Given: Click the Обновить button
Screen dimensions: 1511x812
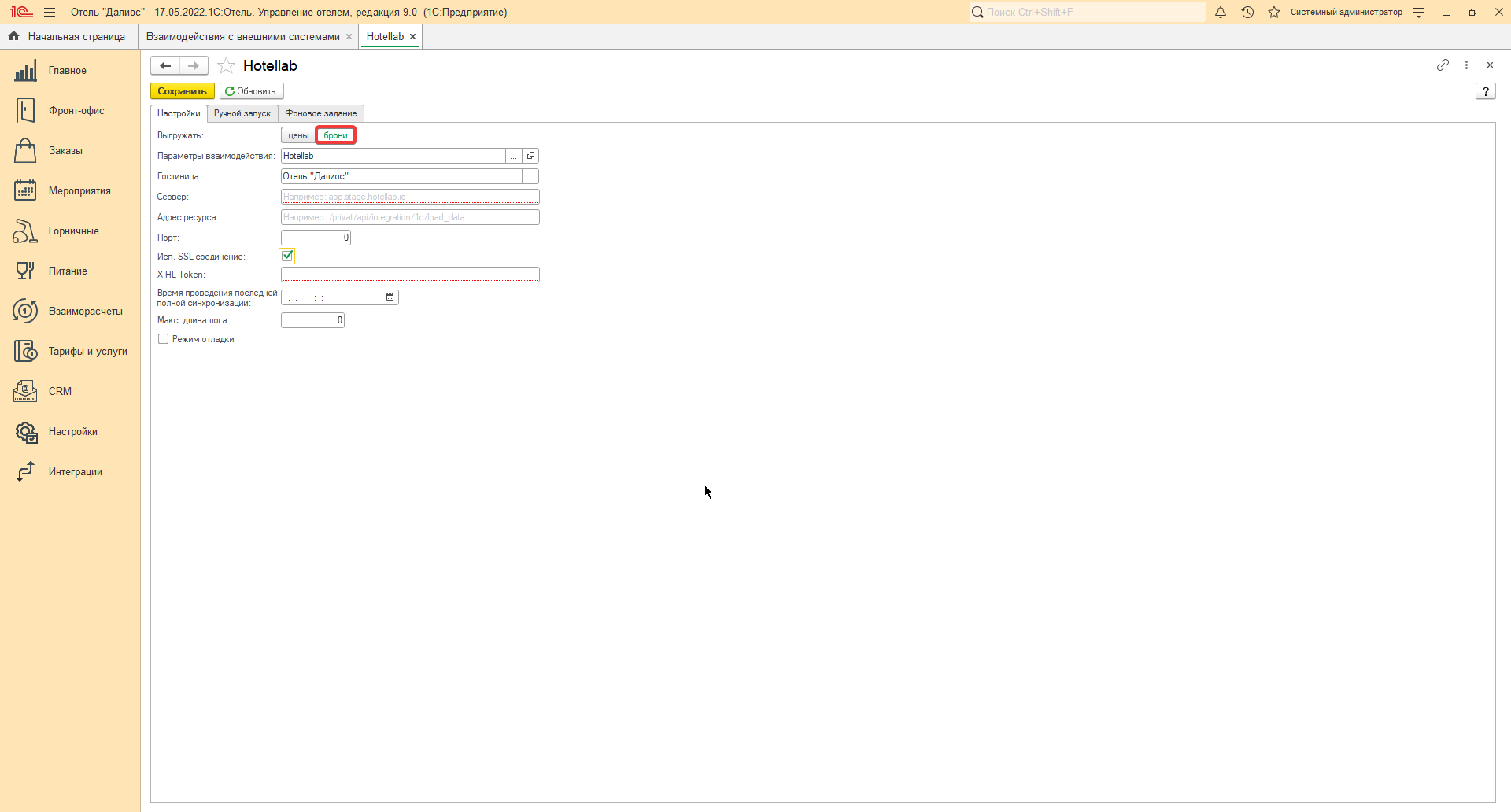Looking at the screenshot, I should [251, 91].
